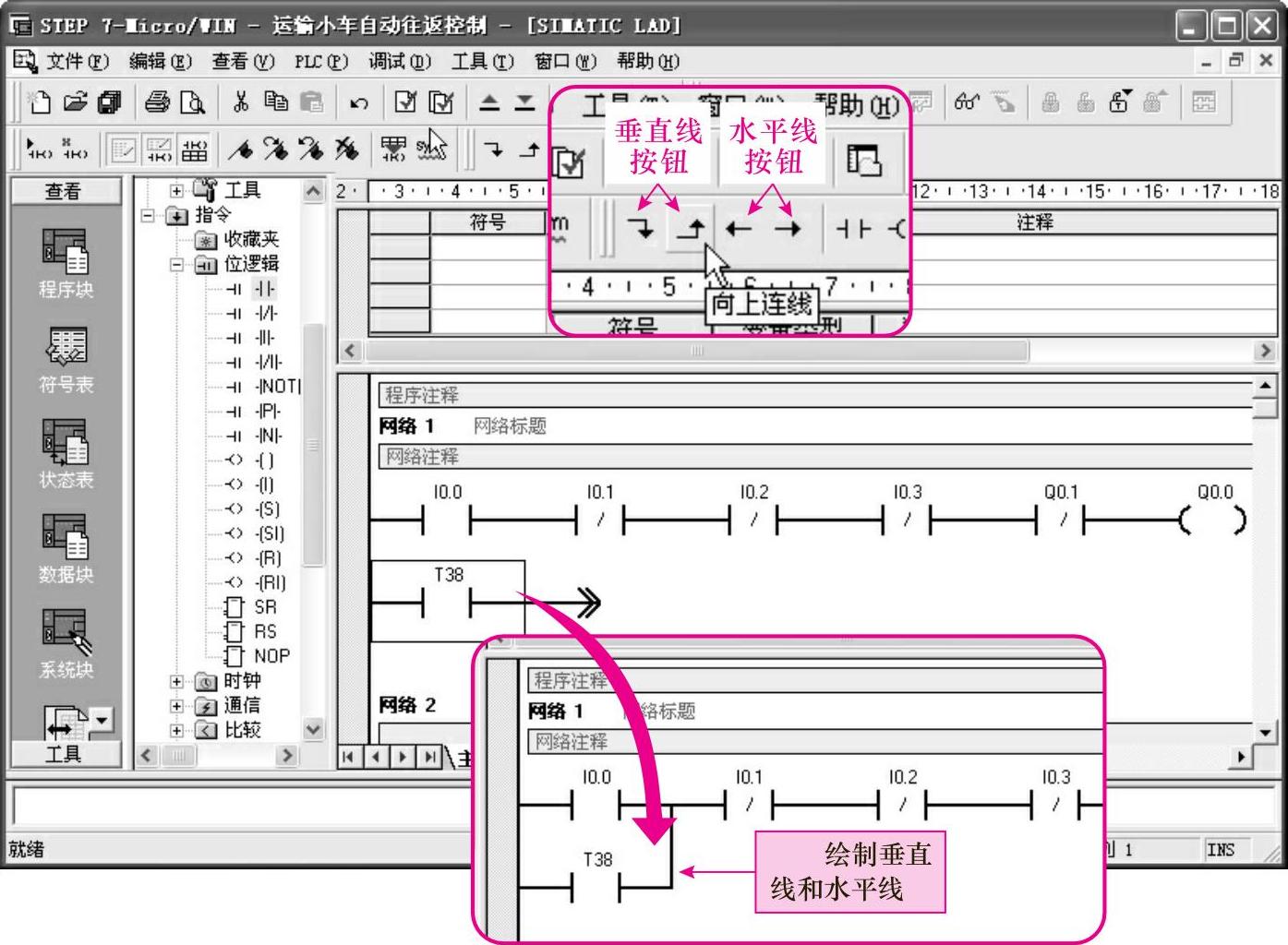Apply all symbols to the project
This screenshot has width=1288, height=945.
(393, 150)
